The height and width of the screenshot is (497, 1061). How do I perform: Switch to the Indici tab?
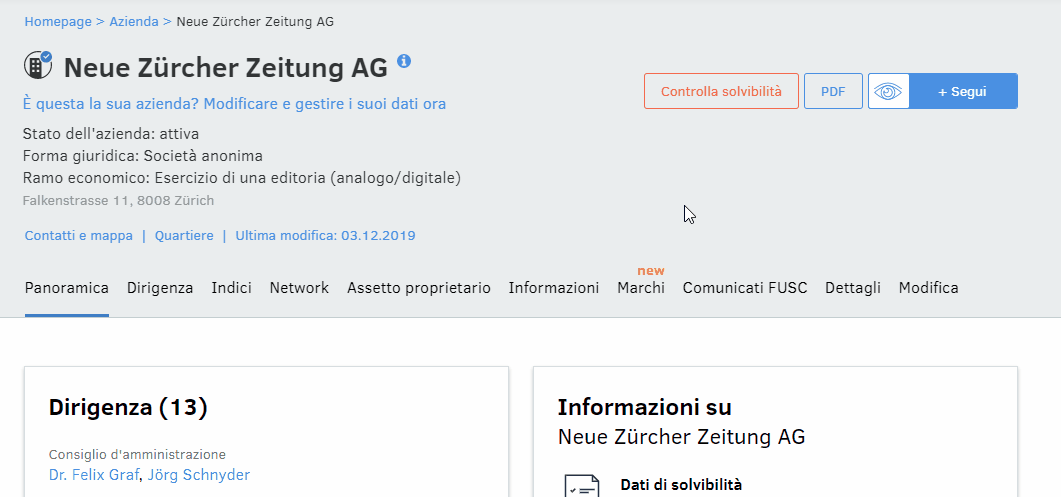(x=231, y=288)
